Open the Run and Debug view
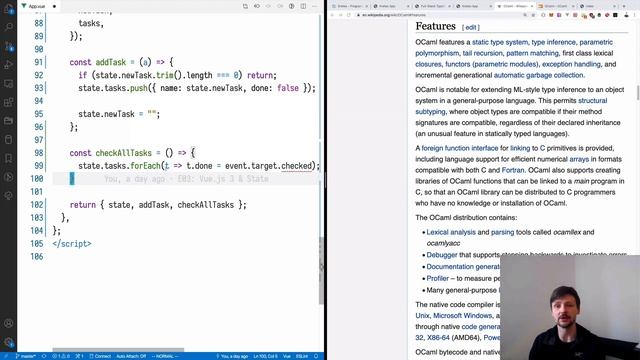The image size is (640, 360). coord(9,64)
